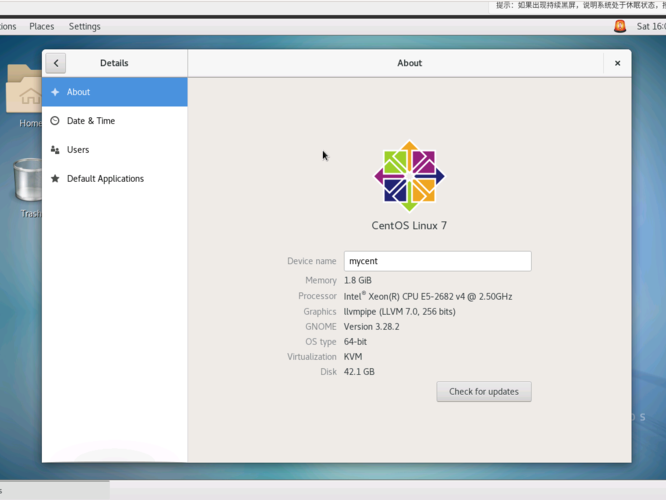Screen dimensions: 666x500
Task: Click the Sat clock in top bar
Action: click(651, 26)
